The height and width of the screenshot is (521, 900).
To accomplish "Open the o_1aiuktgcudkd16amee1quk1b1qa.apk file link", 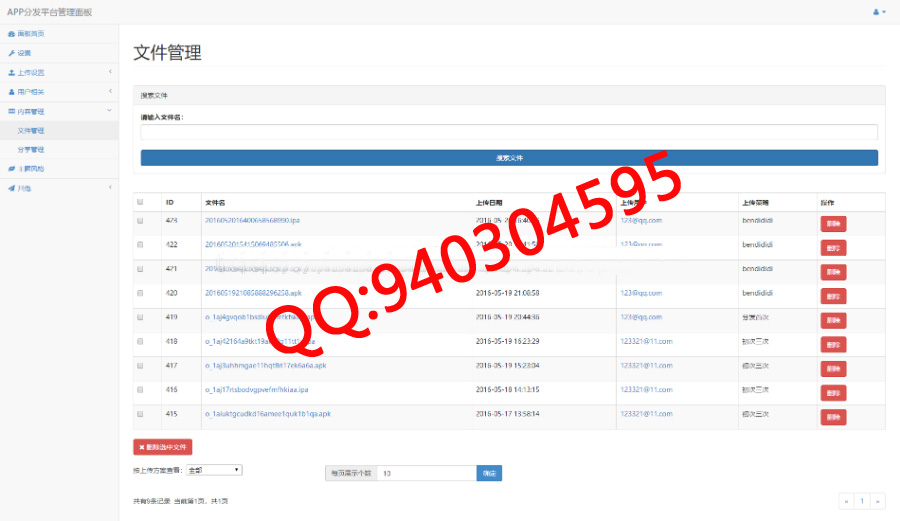I will point(267,414).
